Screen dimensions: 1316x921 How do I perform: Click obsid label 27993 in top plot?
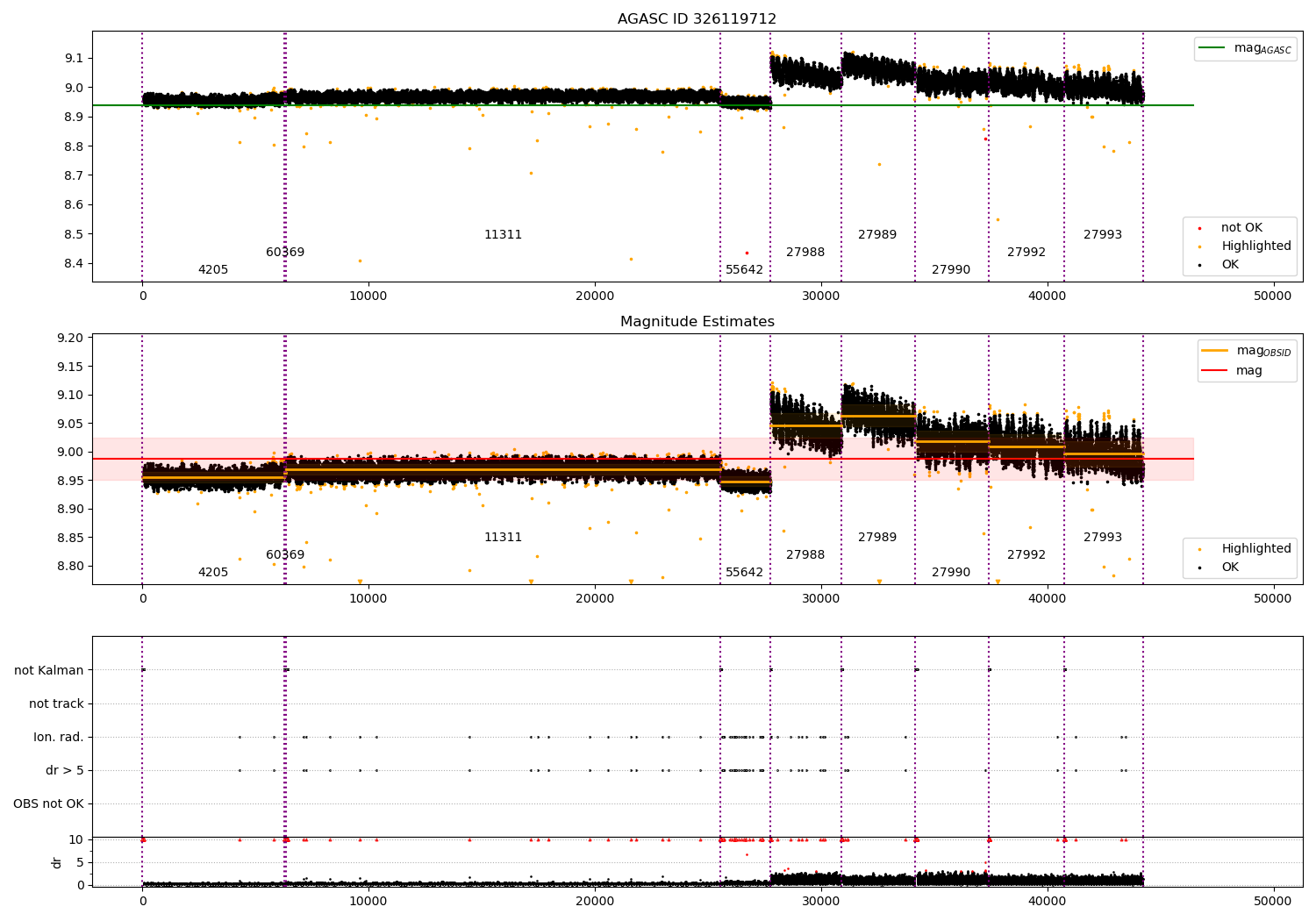1103,235
